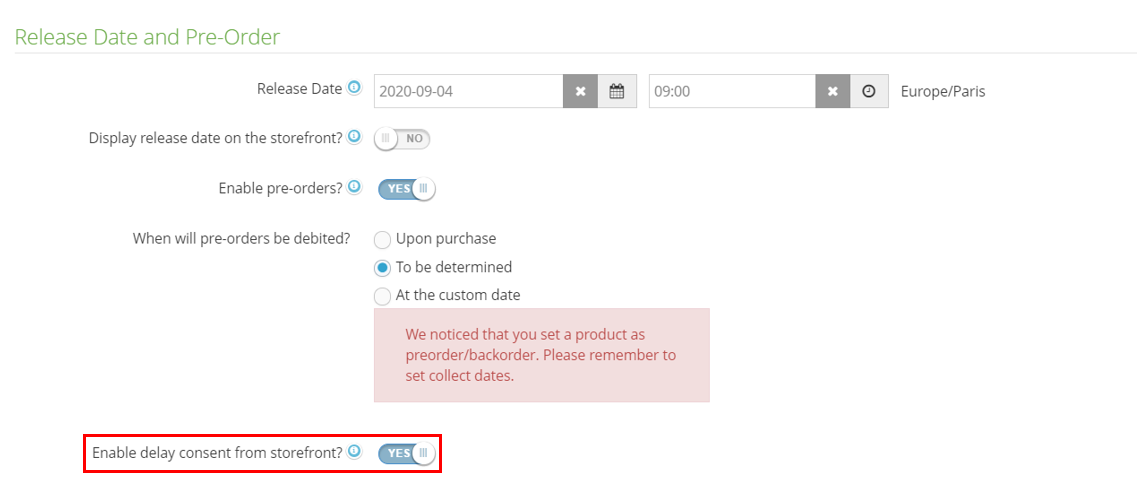Open the calendar date picker

(x=617, y=91)
